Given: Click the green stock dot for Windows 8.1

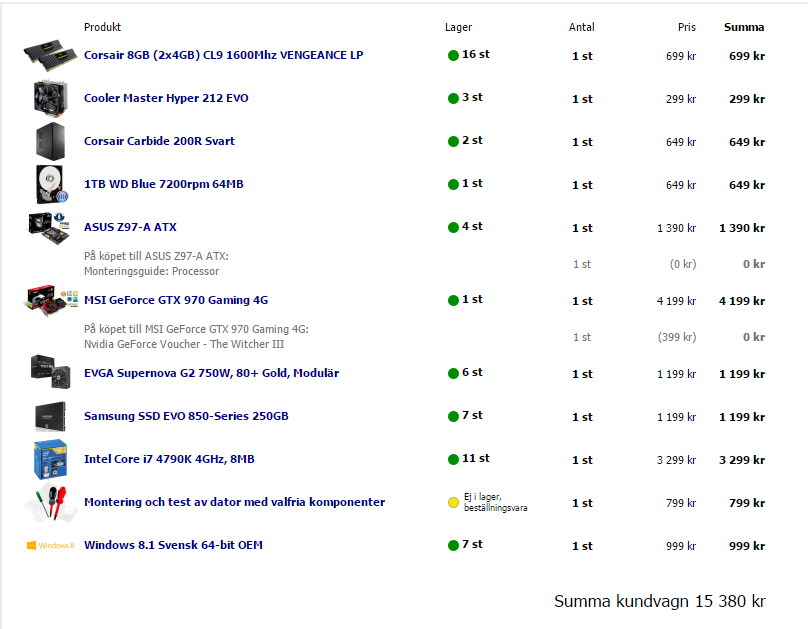Looking at the screenshot, I should tap(453, 546).
